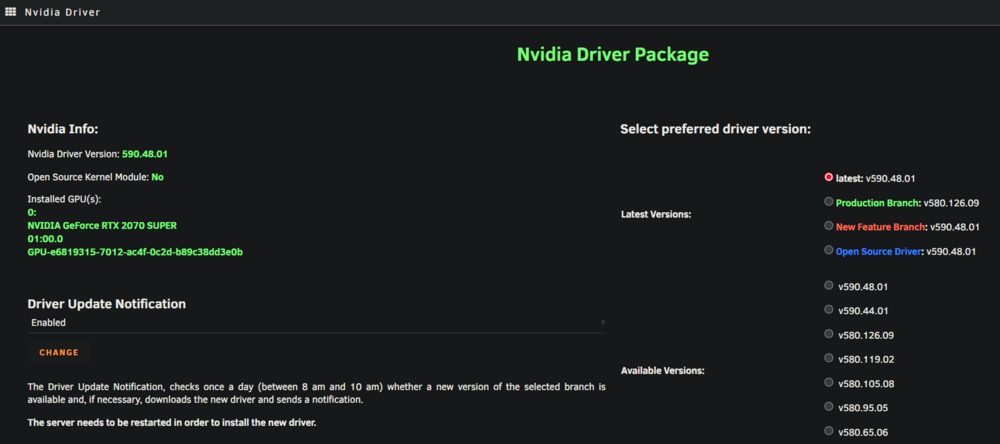Click the CHANGE button

pyautogui.click(x=59, y=352)
